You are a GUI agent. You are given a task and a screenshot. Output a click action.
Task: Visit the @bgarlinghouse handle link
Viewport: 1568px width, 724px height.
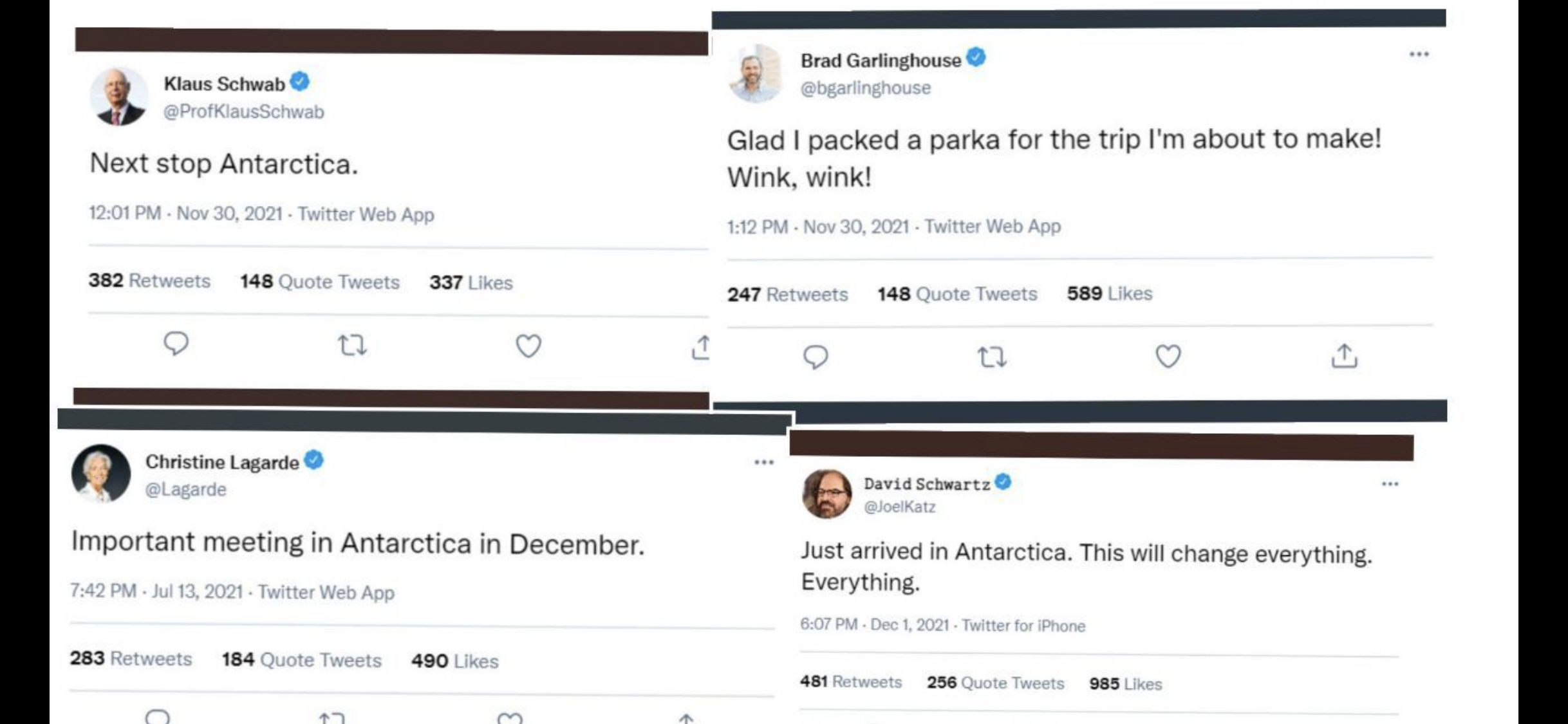865,88
